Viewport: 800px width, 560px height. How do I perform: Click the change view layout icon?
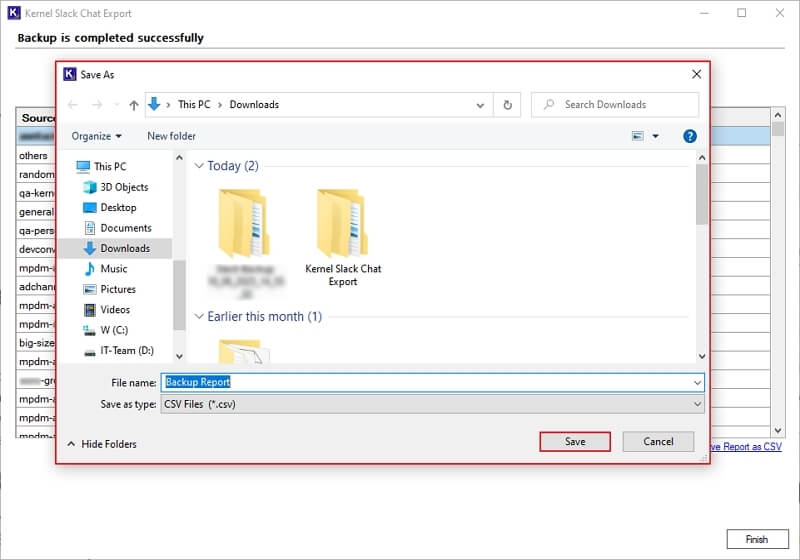pos(638,136)
